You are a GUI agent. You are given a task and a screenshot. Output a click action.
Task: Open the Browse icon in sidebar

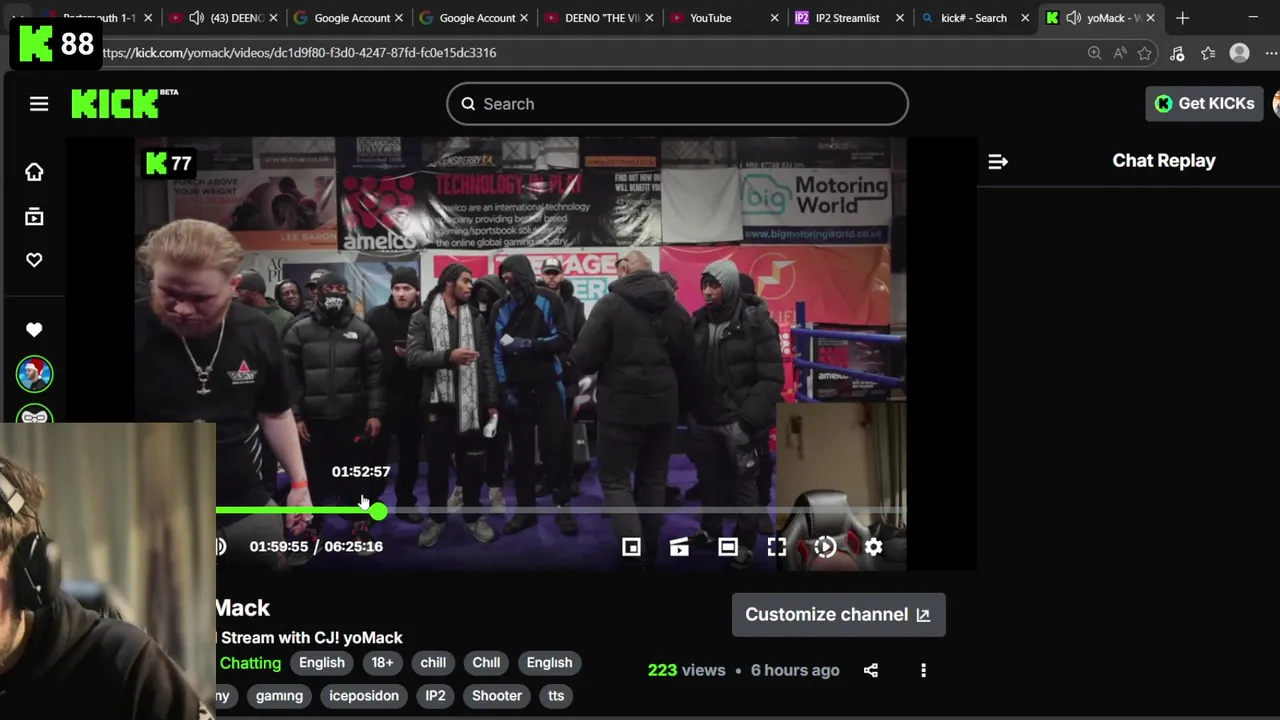[34, 217]
